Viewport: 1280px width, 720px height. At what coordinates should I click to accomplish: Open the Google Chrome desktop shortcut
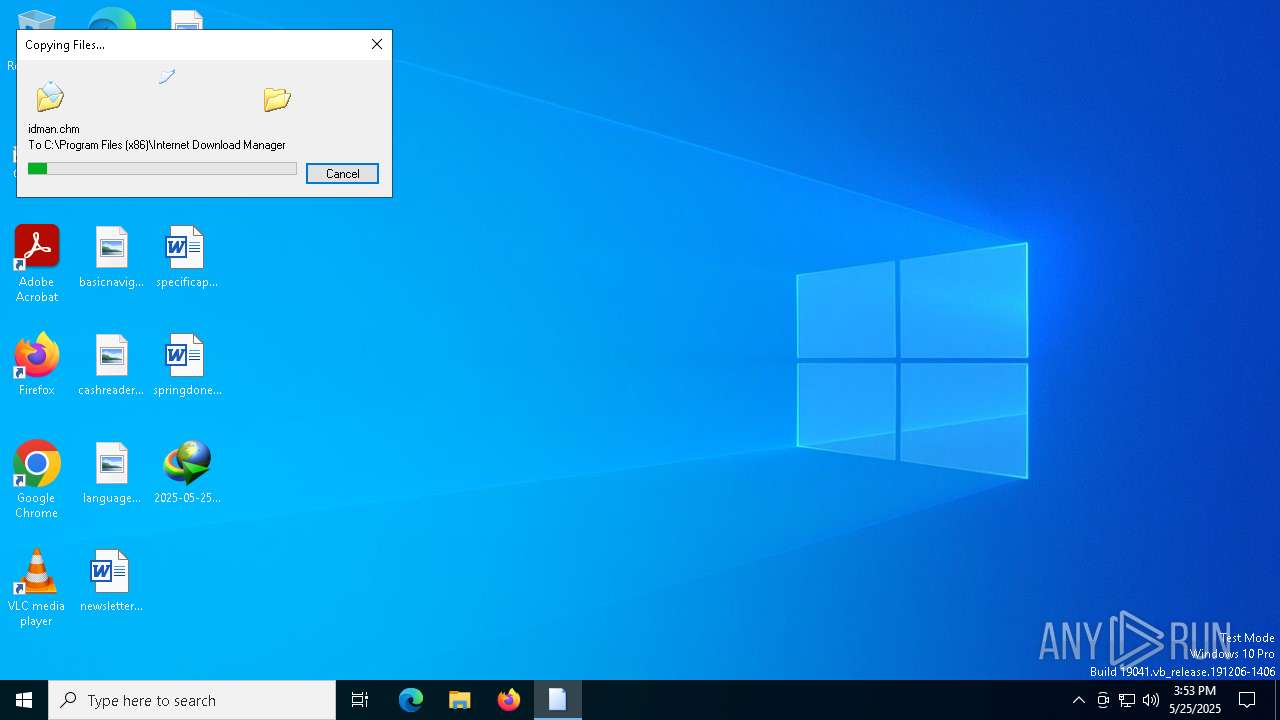point(37,480)
